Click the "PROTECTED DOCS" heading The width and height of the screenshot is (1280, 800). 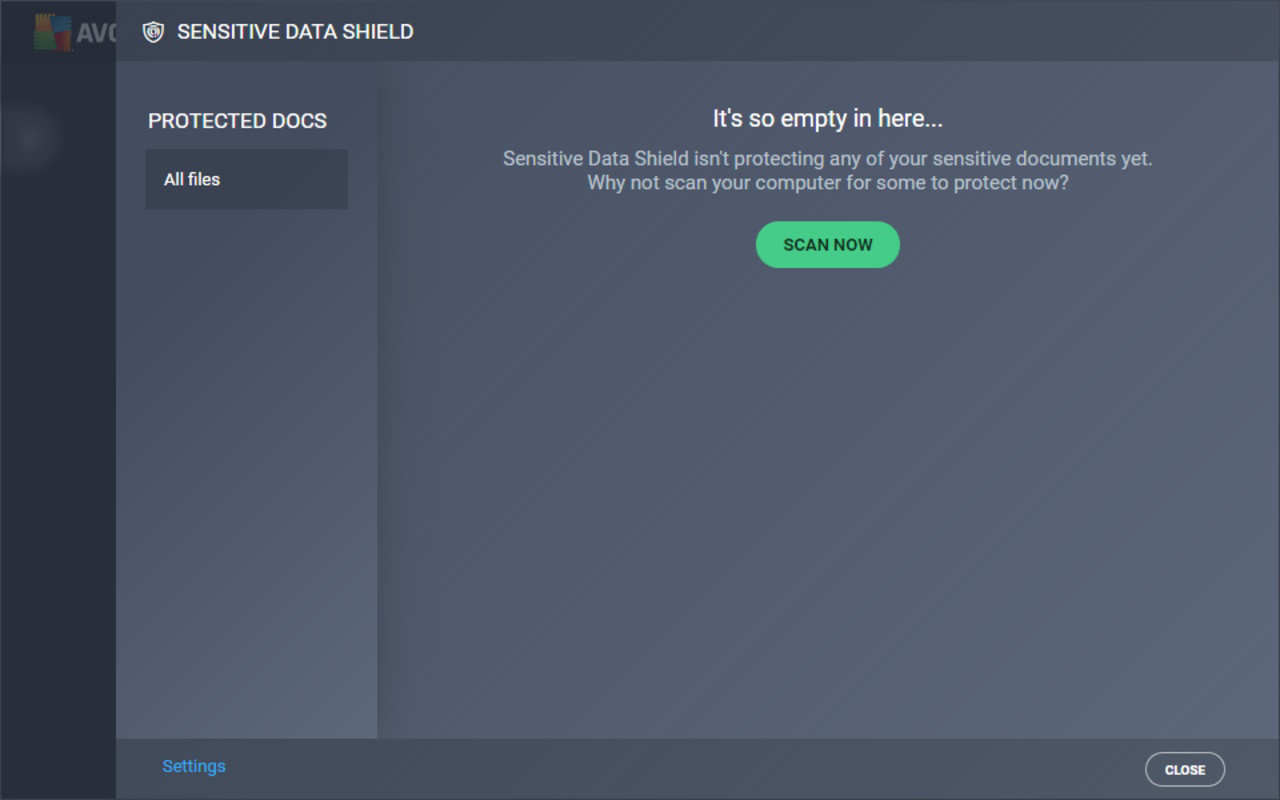(238, 121)
